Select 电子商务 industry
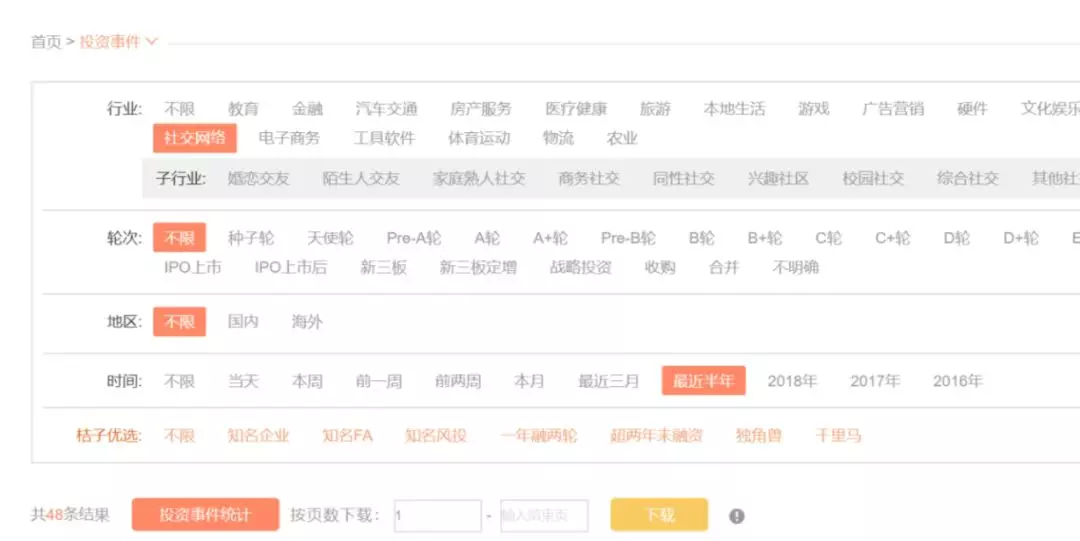Viewport: 1080px width, 541px height. [289, 138]
